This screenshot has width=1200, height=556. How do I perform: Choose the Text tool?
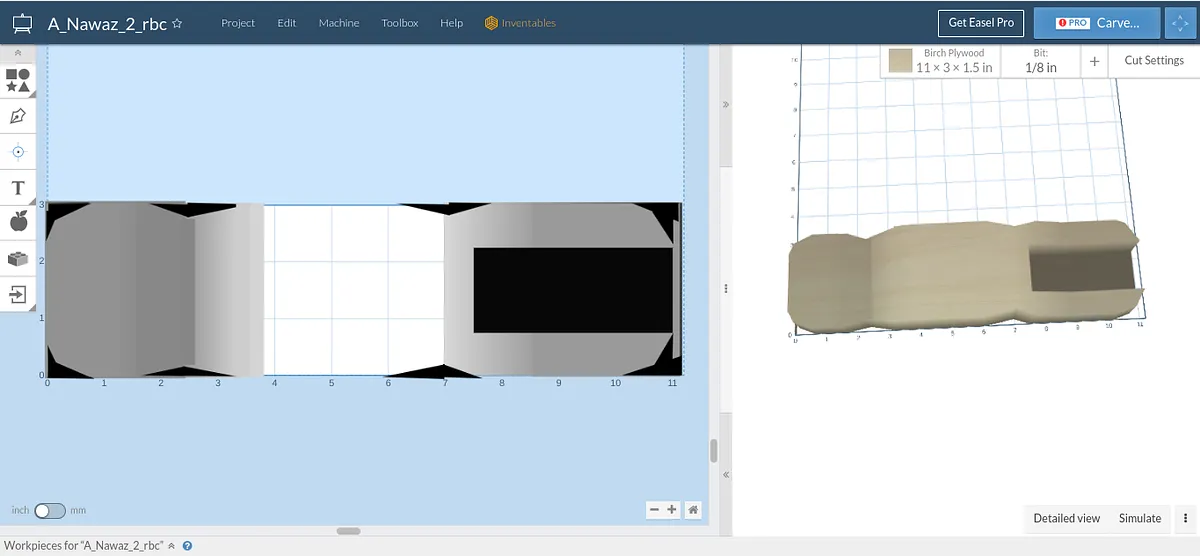point(18,188)
